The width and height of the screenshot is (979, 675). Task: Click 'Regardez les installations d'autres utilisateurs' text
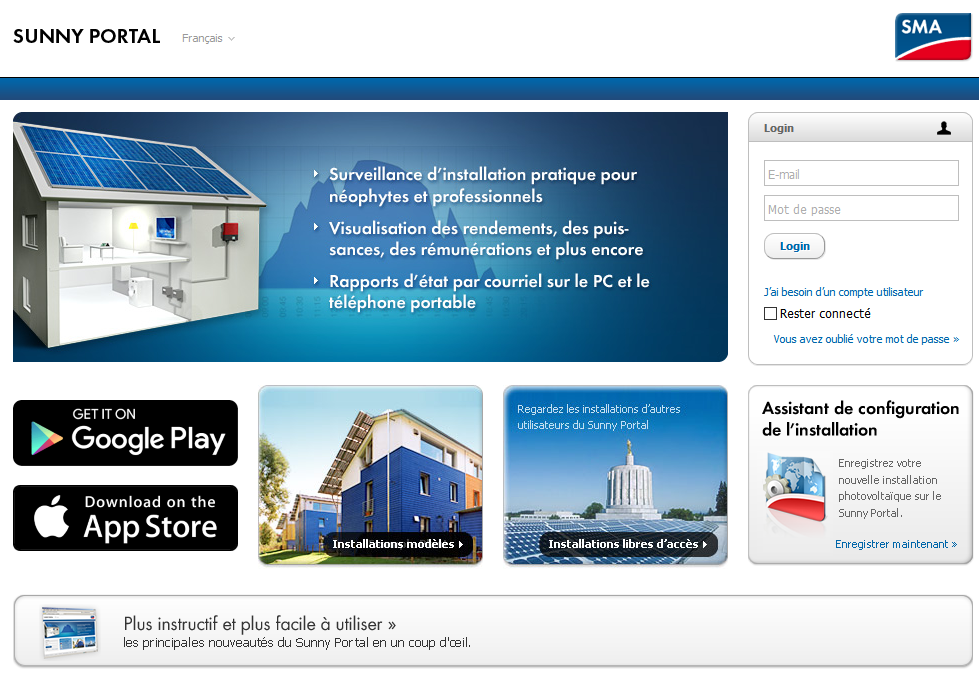[x=598, y=416]
